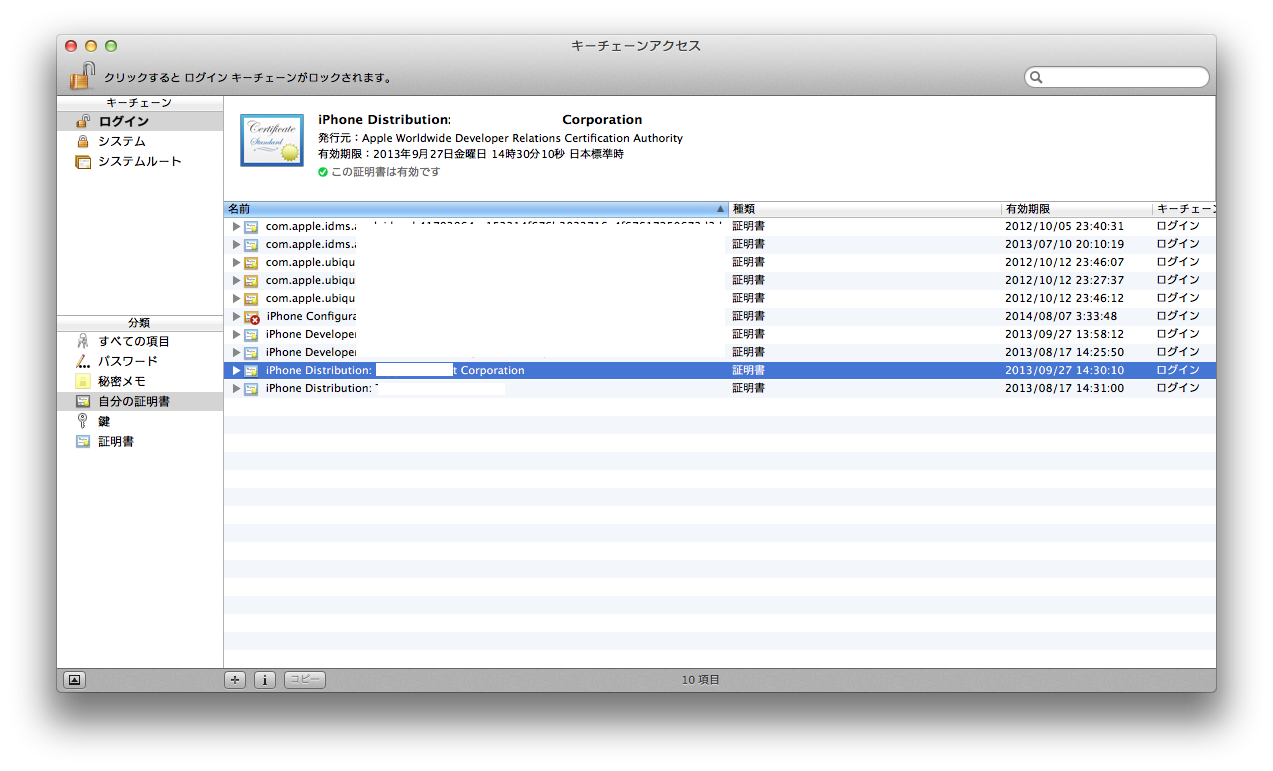Select ログイン keychain label
Image resolution: width=1273 pixels, height=771 pixels.
click(124, 121)
